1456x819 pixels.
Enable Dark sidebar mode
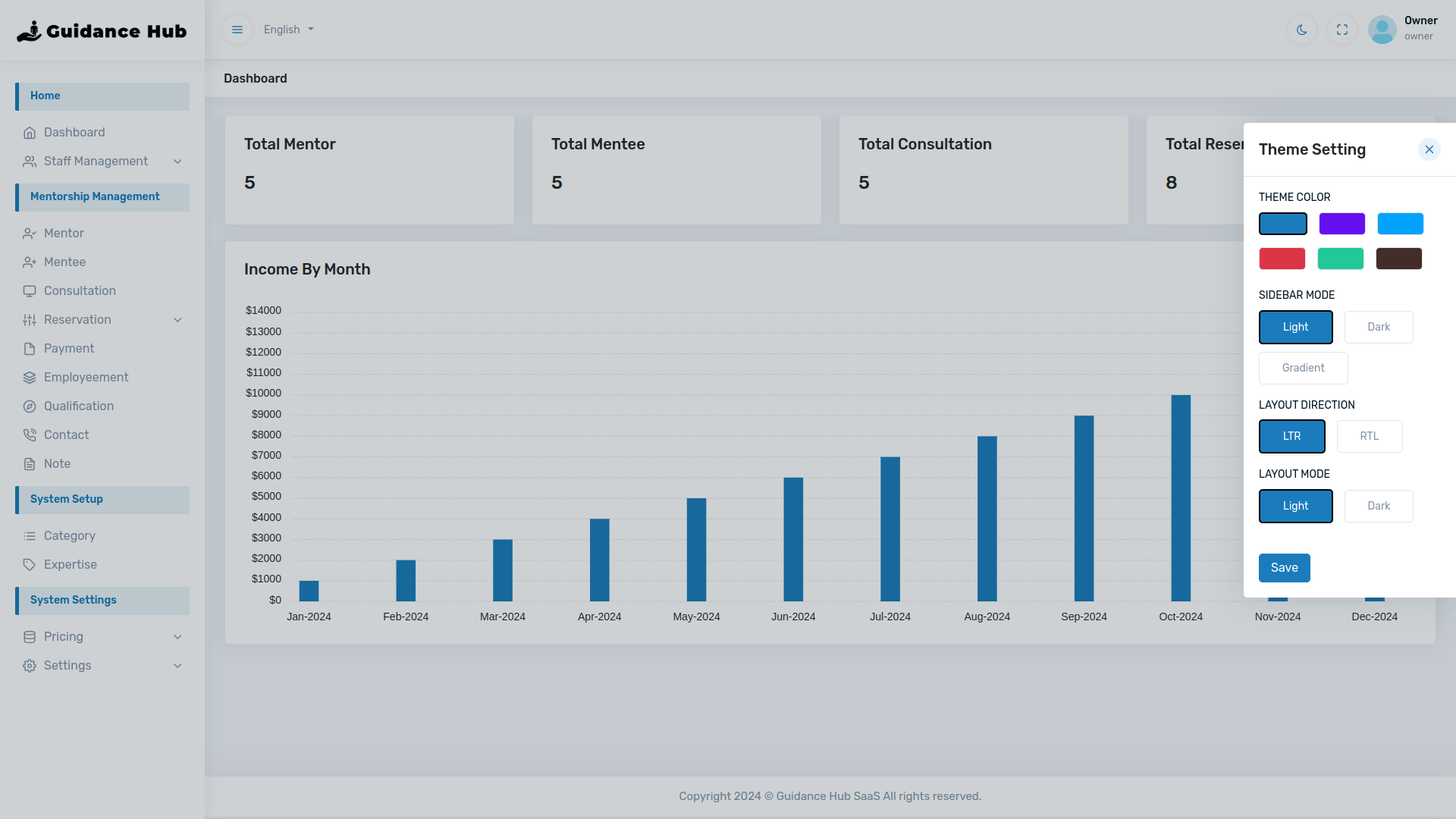[1379, 327]
